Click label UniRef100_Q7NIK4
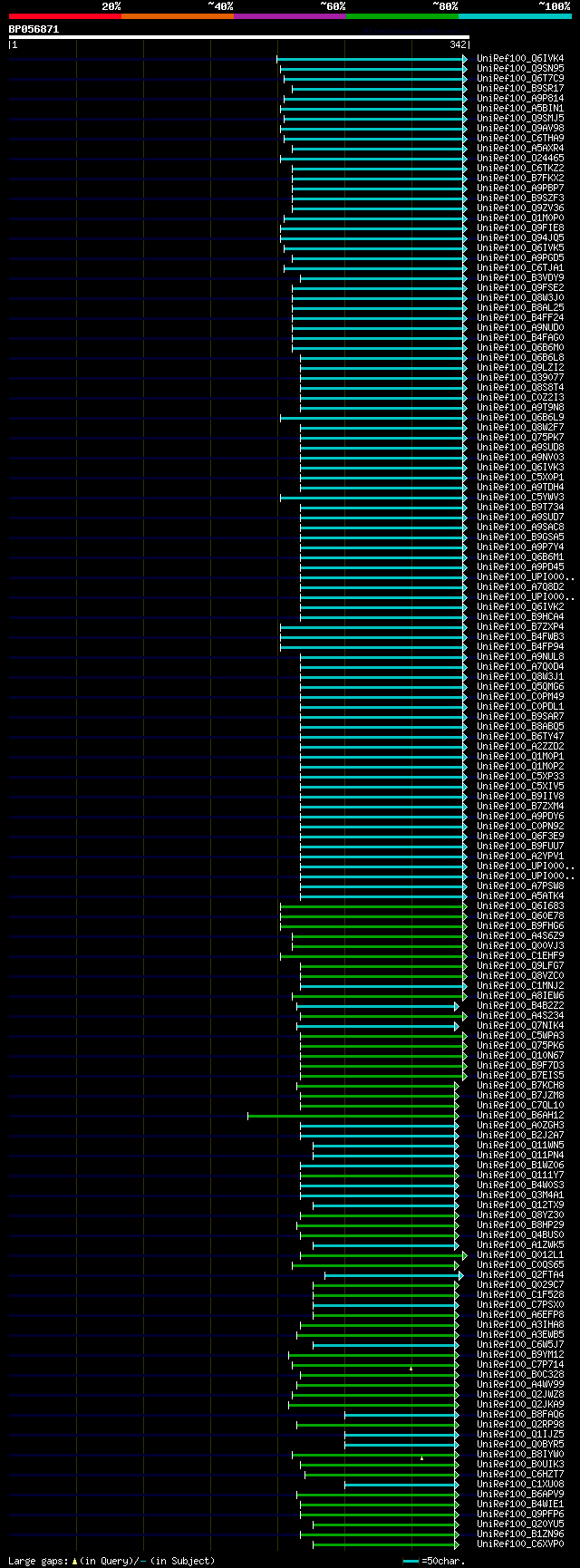580x1568 pixels. tap(520, 1025)
